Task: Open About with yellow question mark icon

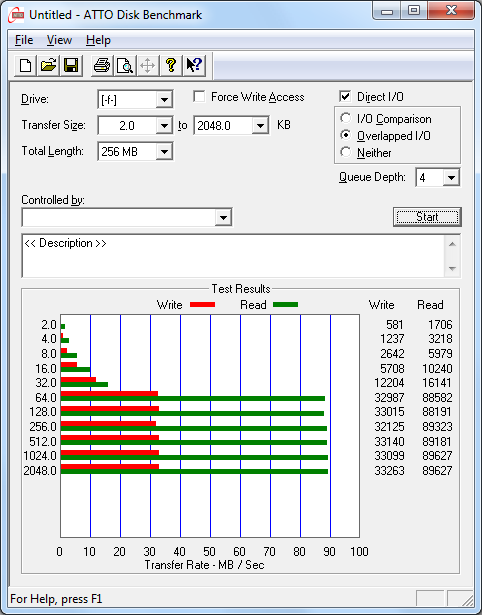Action: (171, 65)
